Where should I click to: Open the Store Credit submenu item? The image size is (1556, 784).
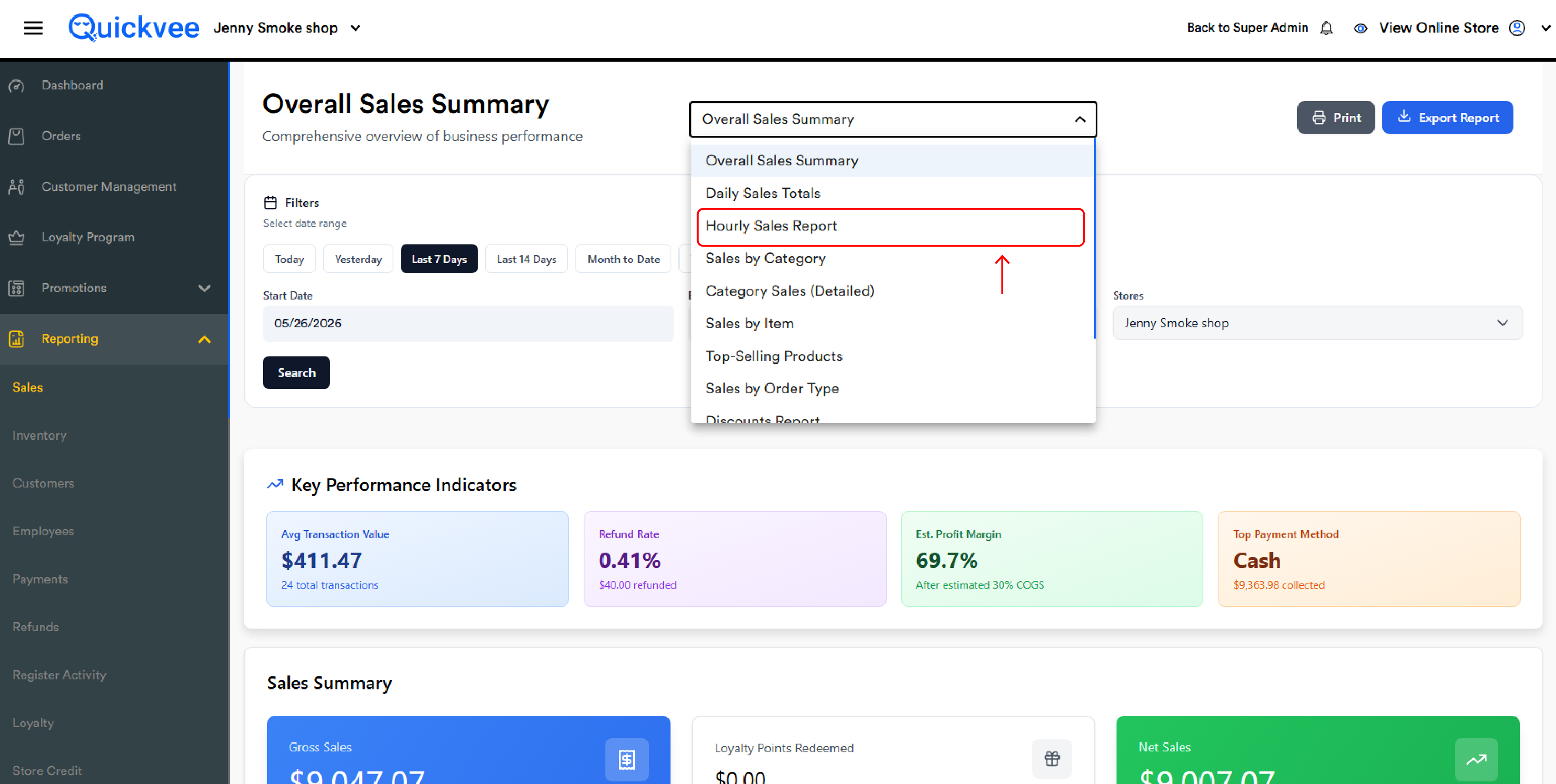tap(47, 771)
